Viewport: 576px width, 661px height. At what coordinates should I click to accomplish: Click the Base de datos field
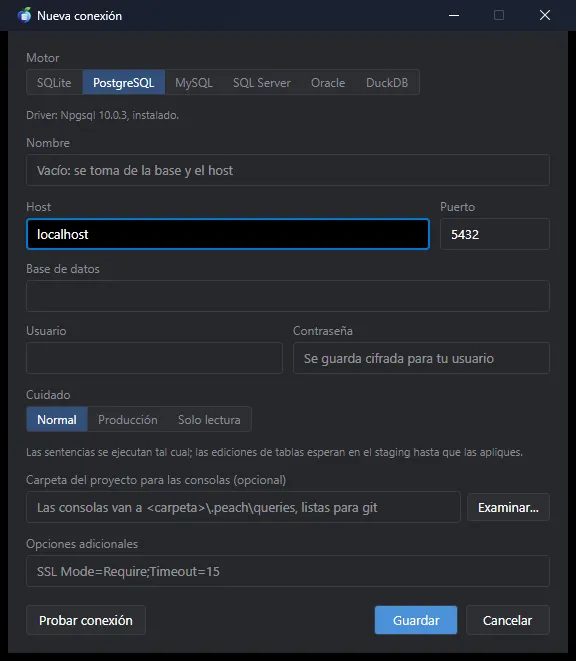point(288,296)
